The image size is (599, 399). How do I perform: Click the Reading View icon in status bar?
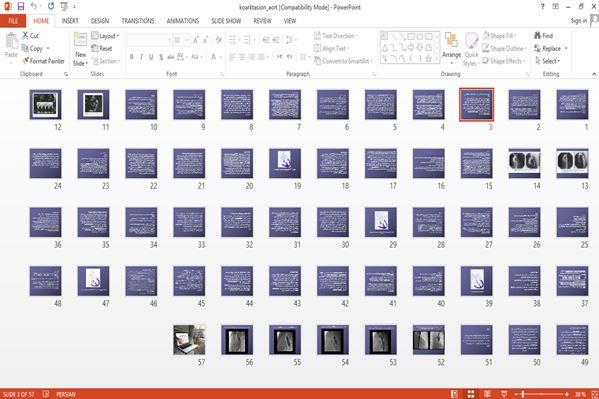pos(487,394)
